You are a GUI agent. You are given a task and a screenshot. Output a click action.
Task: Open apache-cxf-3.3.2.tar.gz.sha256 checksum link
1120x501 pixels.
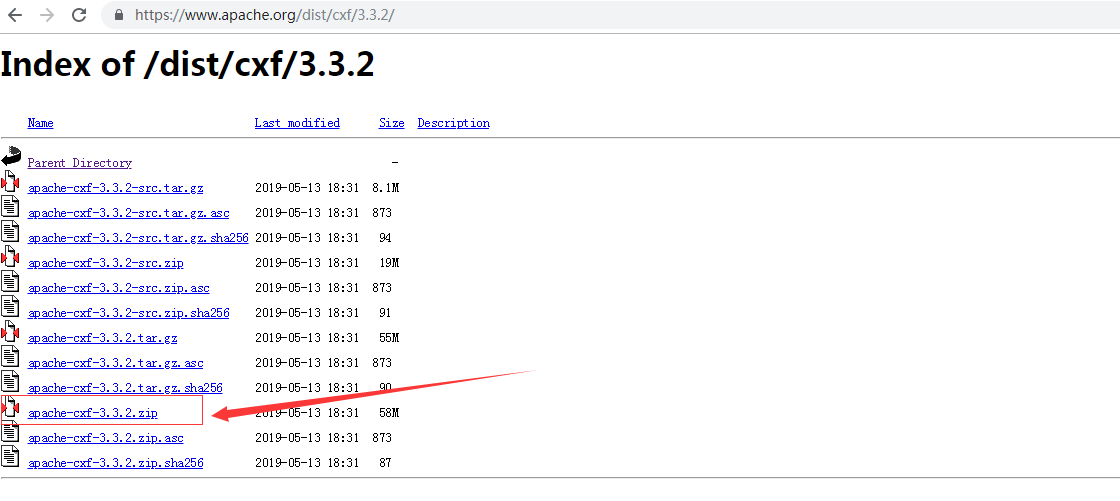[125, 388]
